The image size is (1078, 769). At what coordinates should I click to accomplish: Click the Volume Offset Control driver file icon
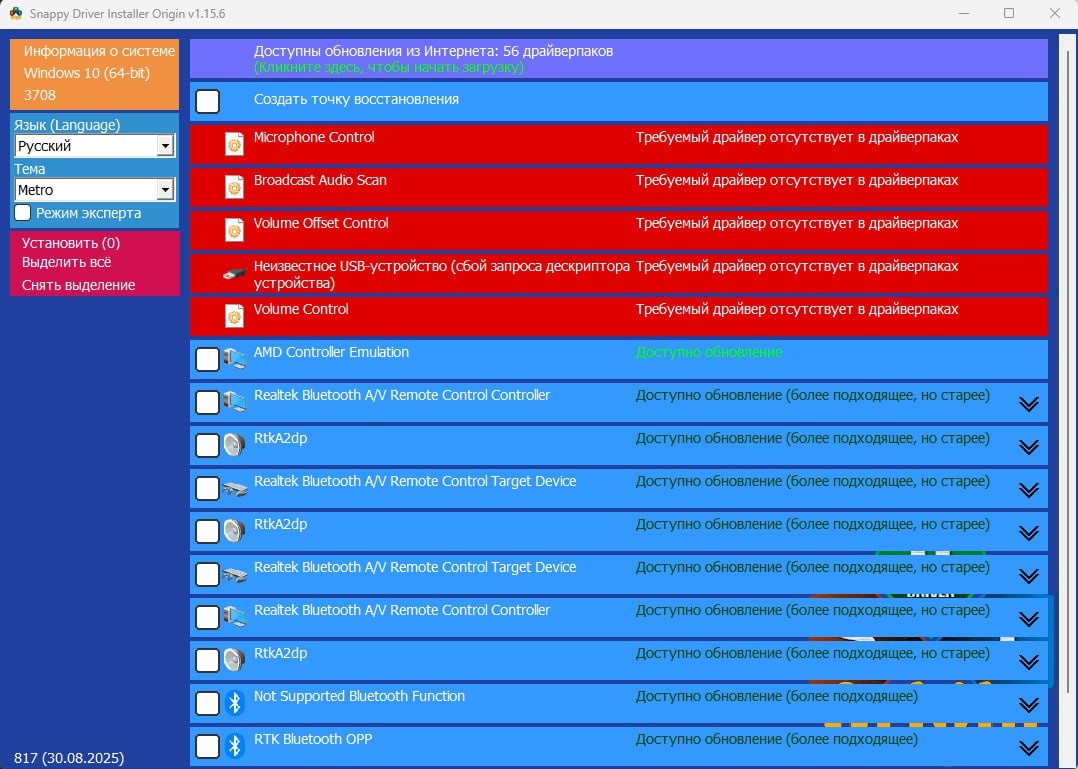pos(234,230)
